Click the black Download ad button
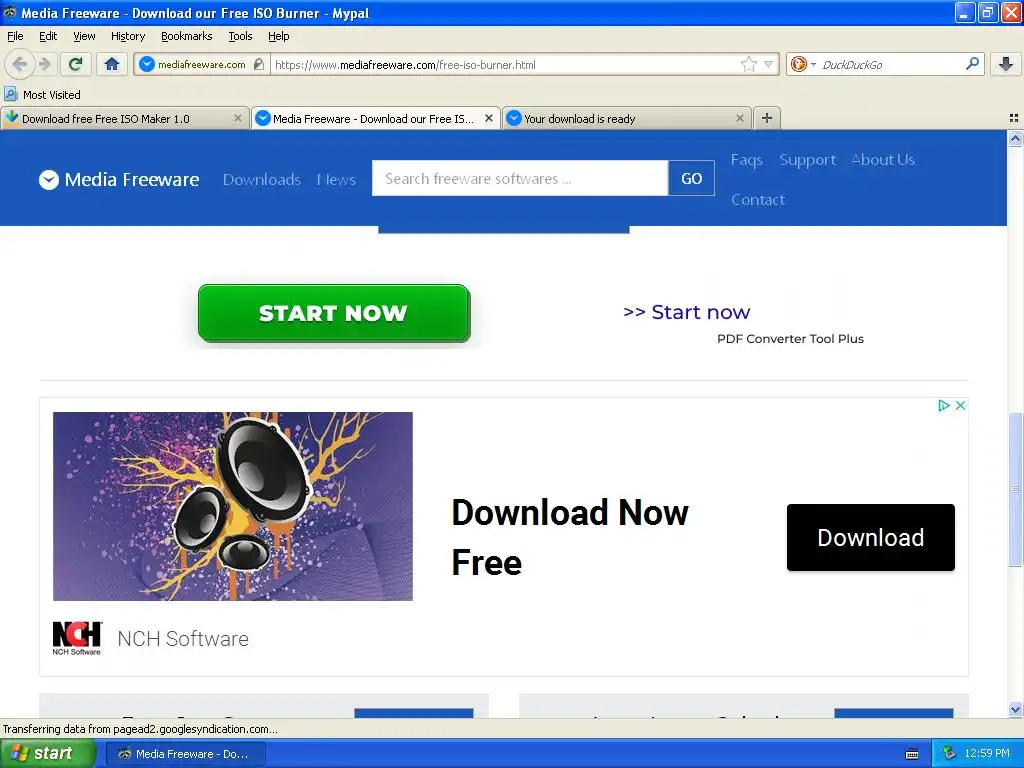The height and width of the screenshot is (768, 1024). (871, 537)
